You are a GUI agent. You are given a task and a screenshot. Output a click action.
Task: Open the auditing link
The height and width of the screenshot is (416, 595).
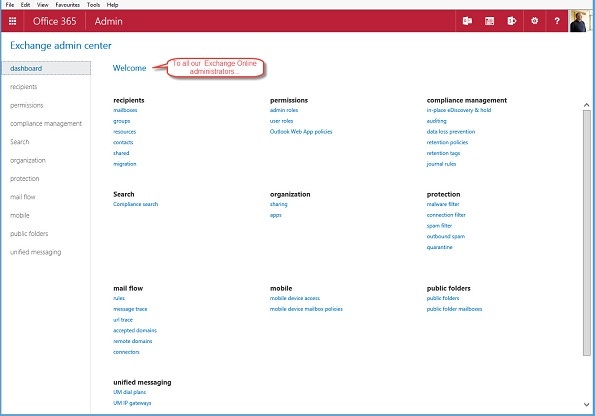click(x=436, y=121)
